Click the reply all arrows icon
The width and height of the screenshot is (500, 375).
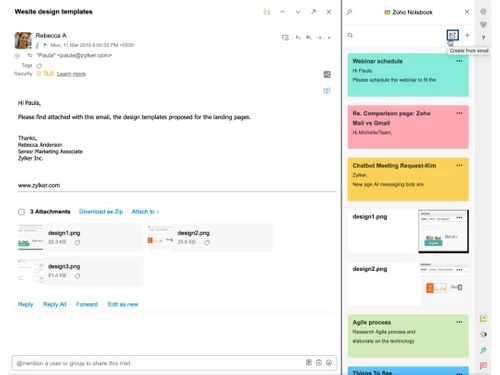click(x=309, y=38)
